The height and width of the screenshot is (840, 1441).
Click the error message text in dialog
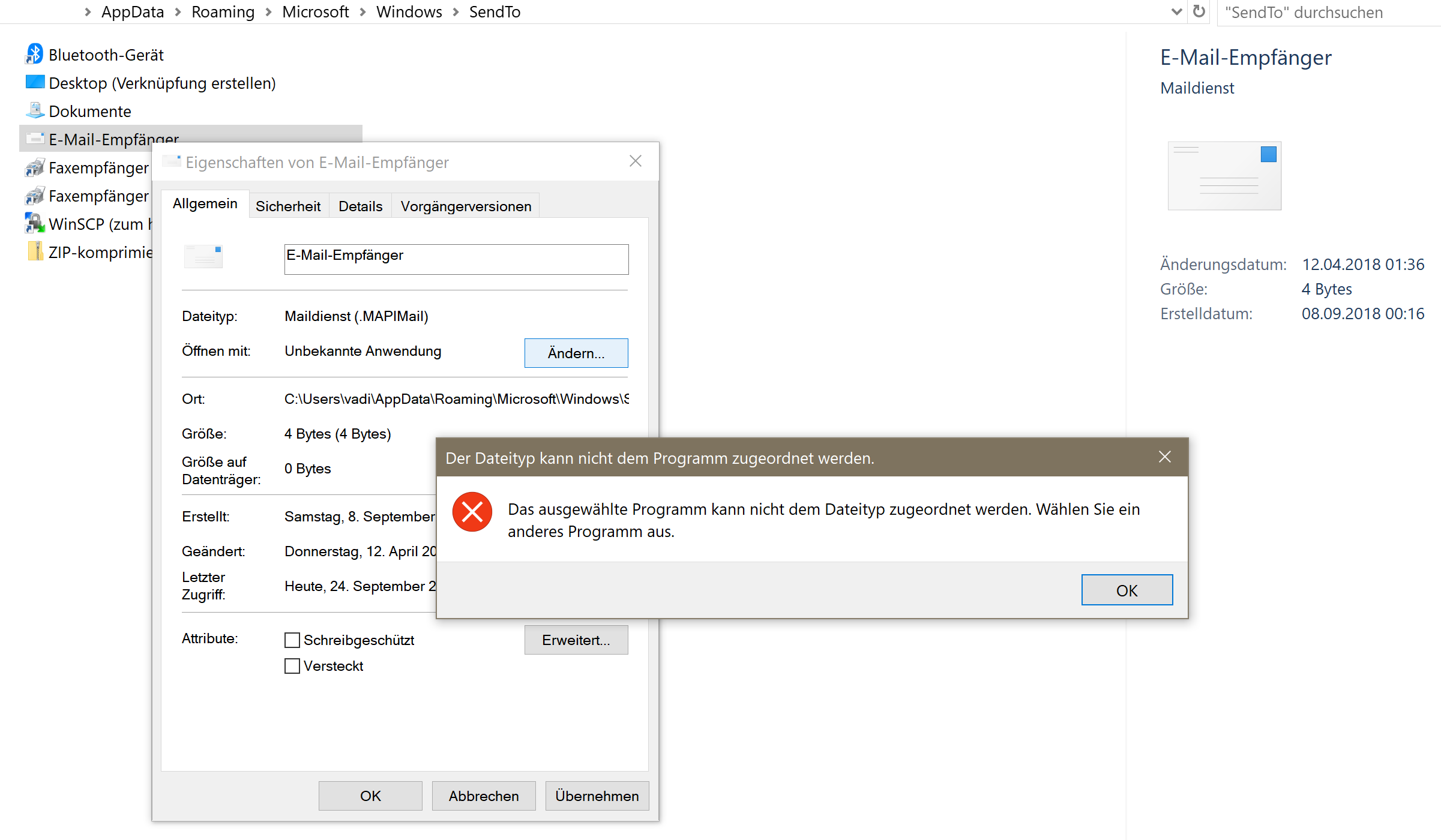823,520
